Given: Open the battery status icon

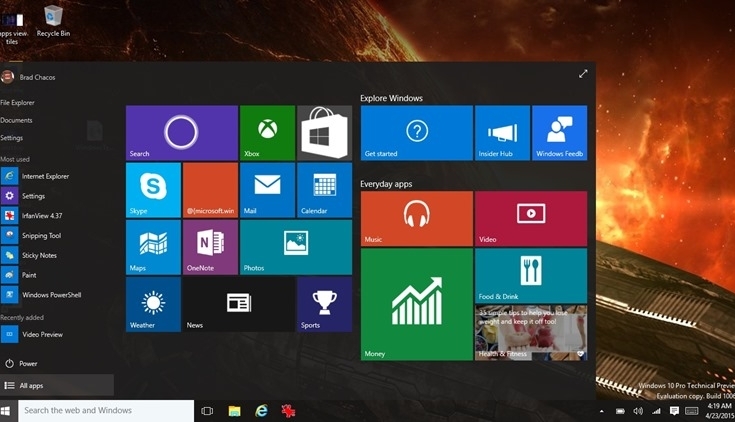Looking at the screenshot, I should [620, 411].
